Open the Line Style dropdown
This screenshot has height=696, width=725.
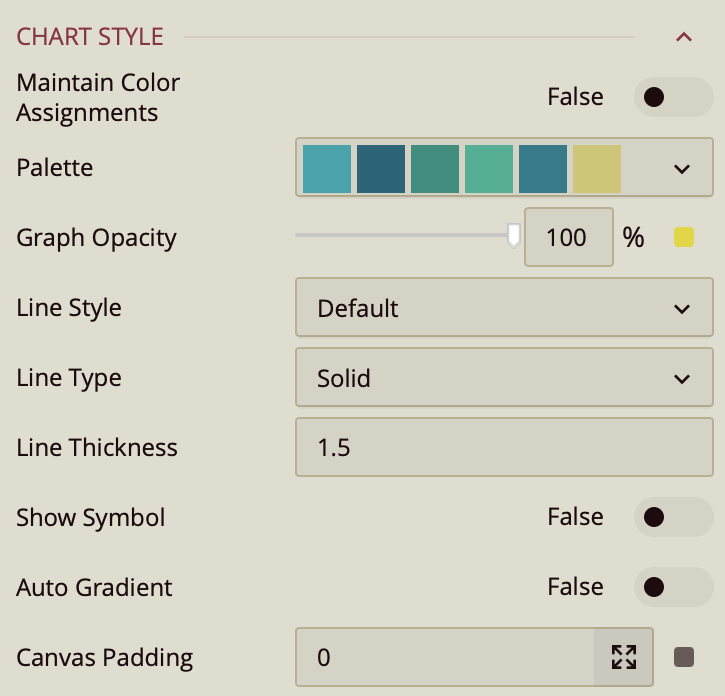(x=504, y=308)
